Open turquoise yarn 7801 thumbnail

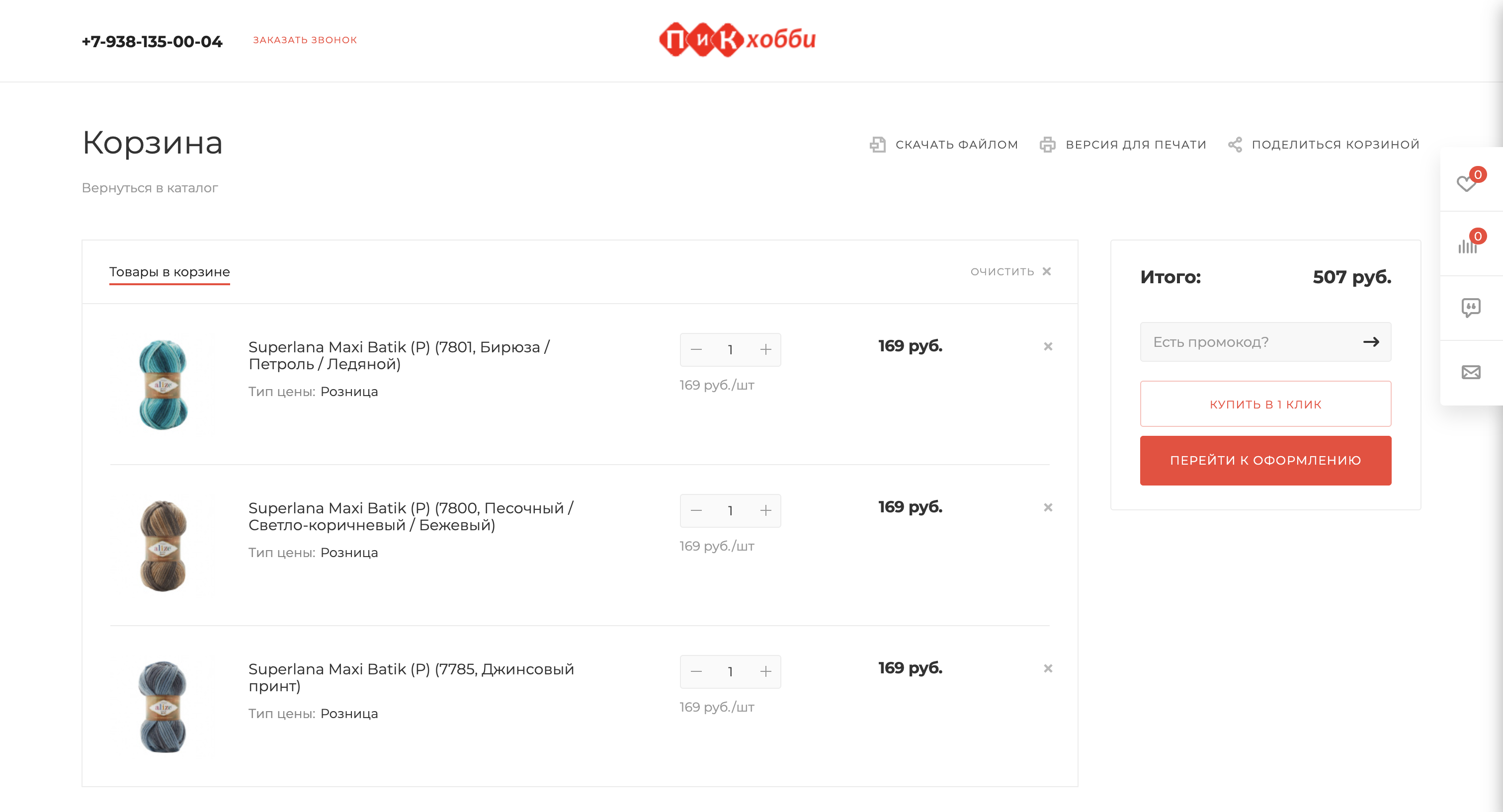[163, 385]
